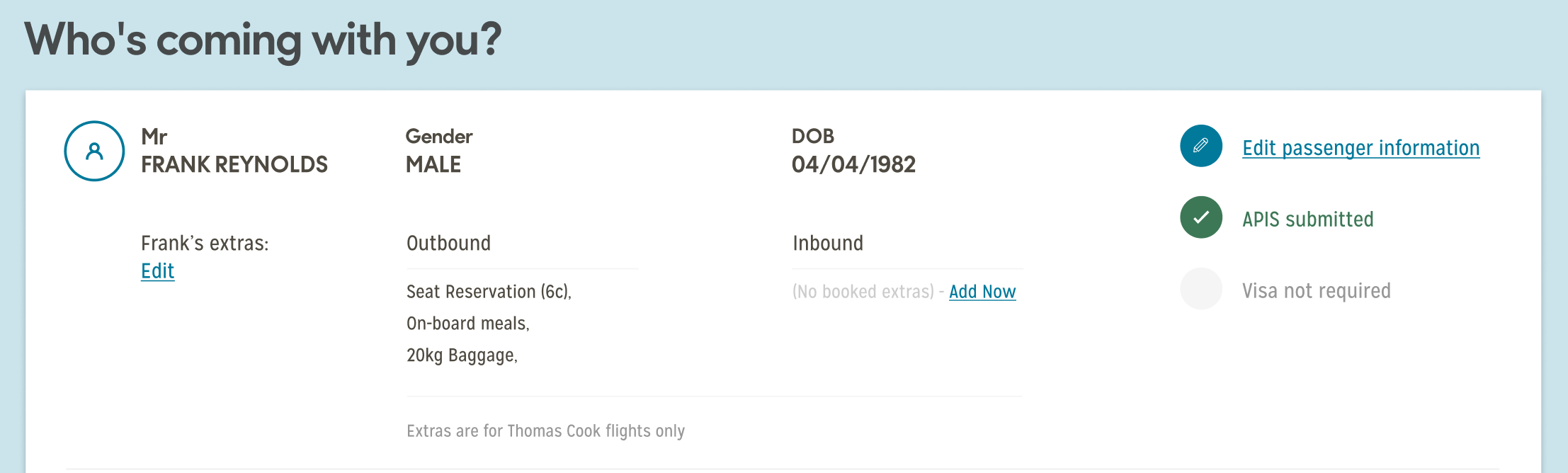This screenshot has height=473, width=1568.
Task: Click the blue pencil edit icon
Action: 1201,146
